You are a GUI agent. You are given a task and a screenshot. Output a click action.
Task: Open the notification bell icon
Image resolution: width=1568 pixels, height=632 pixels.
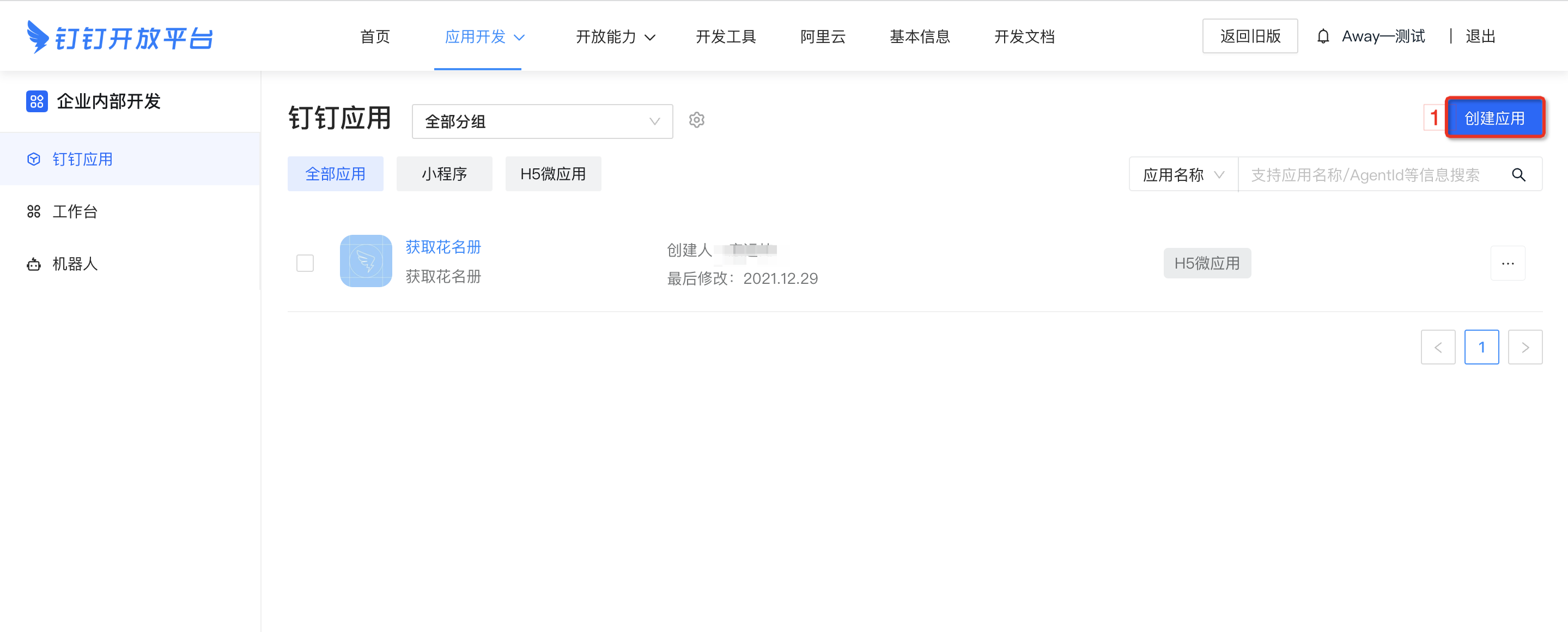(1323, 37)
